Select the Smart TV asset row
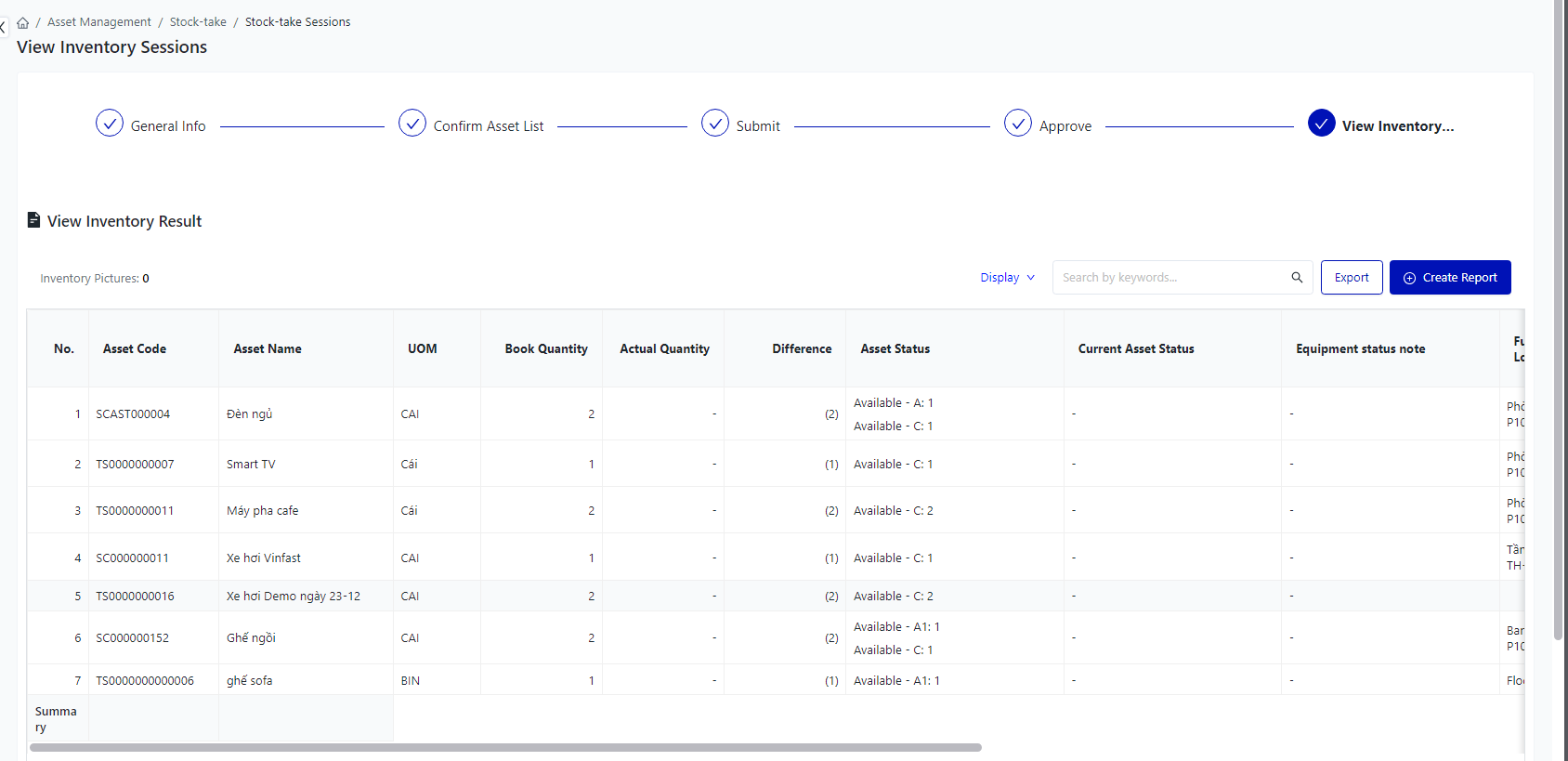 pos(251,465)
